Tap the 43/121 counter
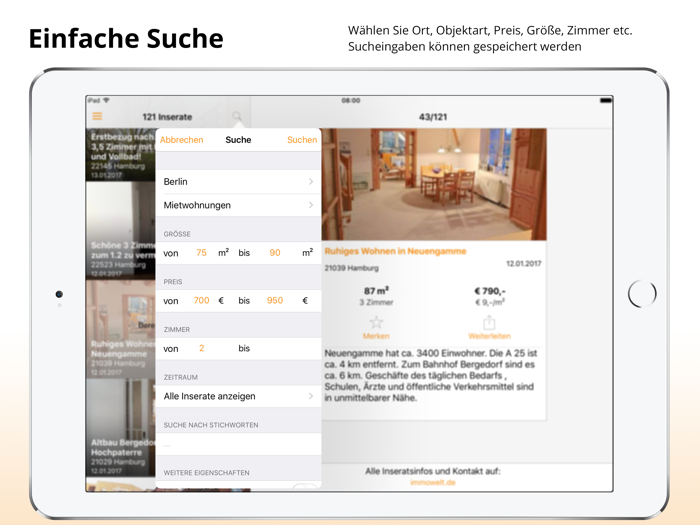This screenshot has width=700, height=525. (x=433, y=117)
